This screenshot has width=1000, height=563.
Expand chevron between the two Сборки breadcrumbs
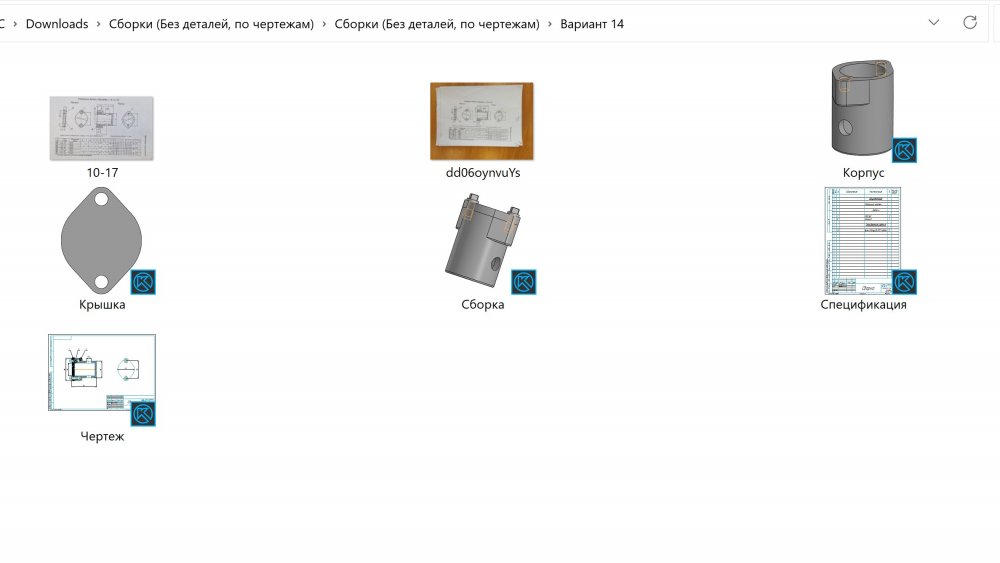click(x=324, y=24)
